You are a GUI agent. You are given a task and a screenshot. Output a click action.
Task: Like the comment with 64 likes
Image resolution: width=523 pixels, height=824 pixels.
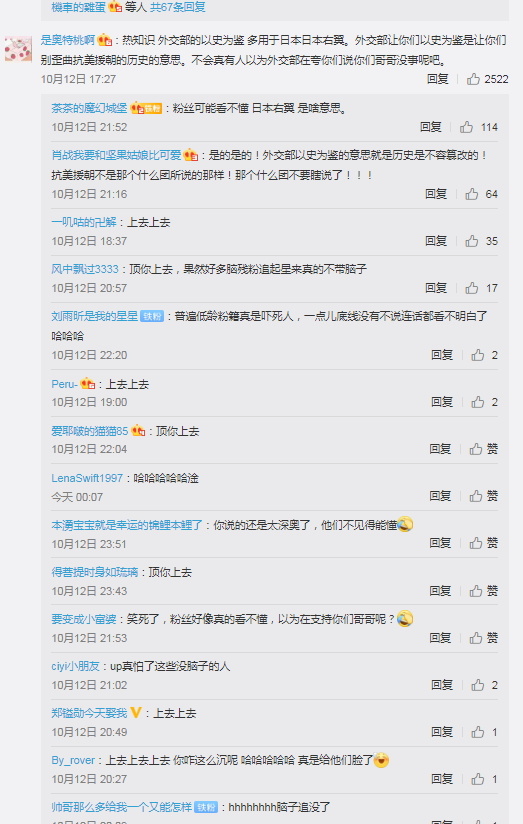[471, 194]
